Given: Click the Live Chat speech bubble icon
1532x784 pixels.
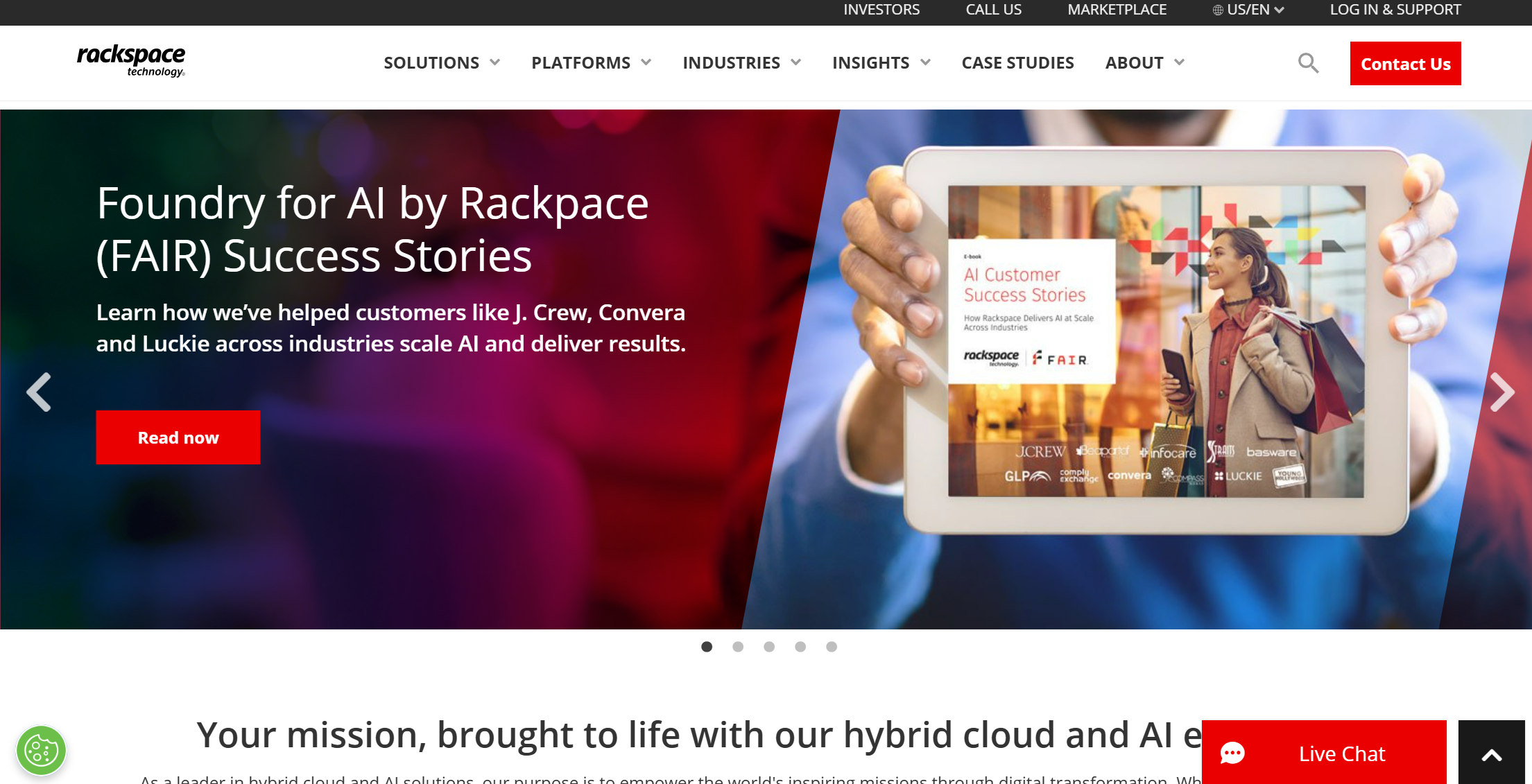Looking at the screenshot, I should (x=1232, y=753).
